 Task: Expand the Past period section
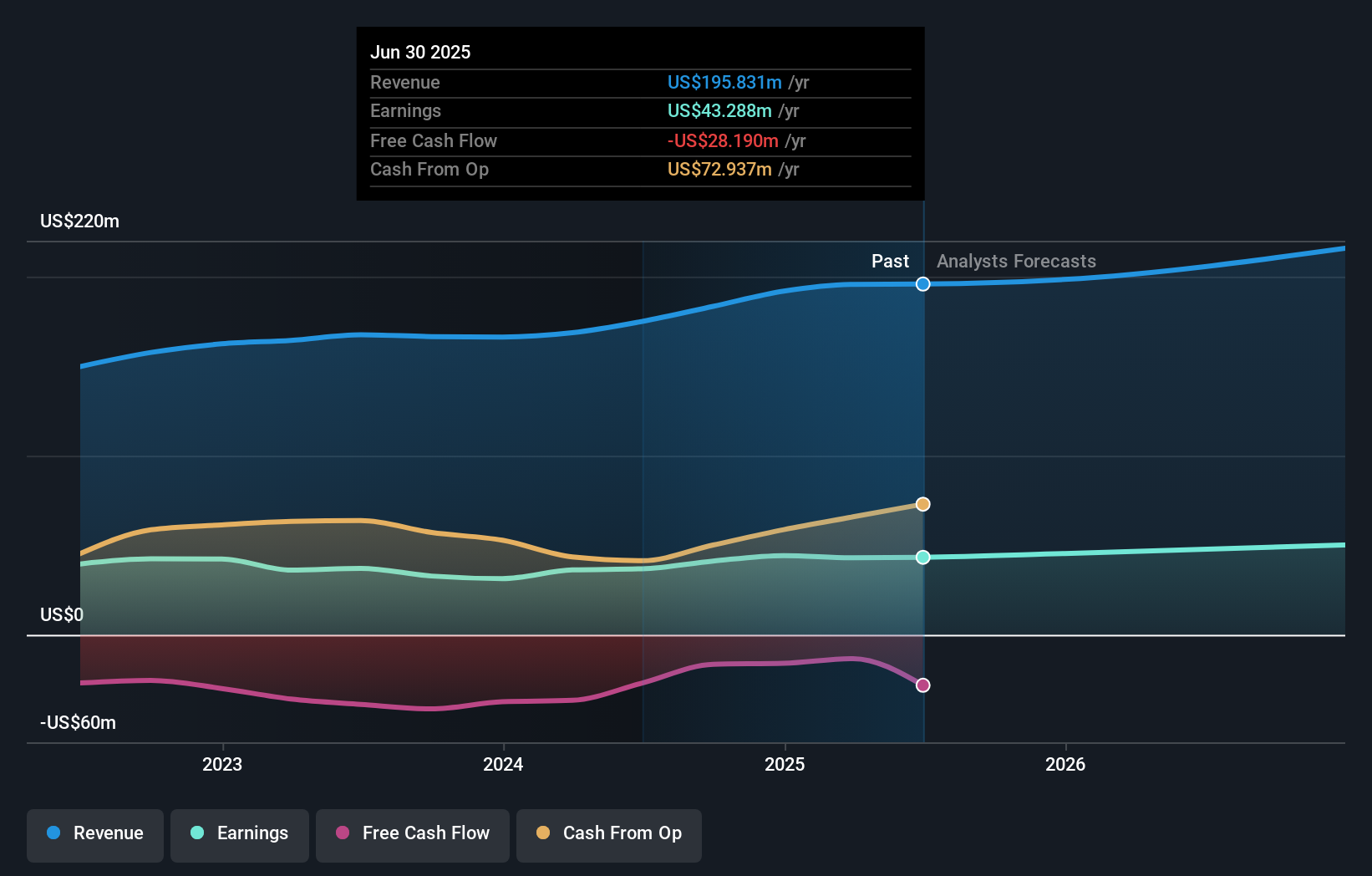[889, 261]
